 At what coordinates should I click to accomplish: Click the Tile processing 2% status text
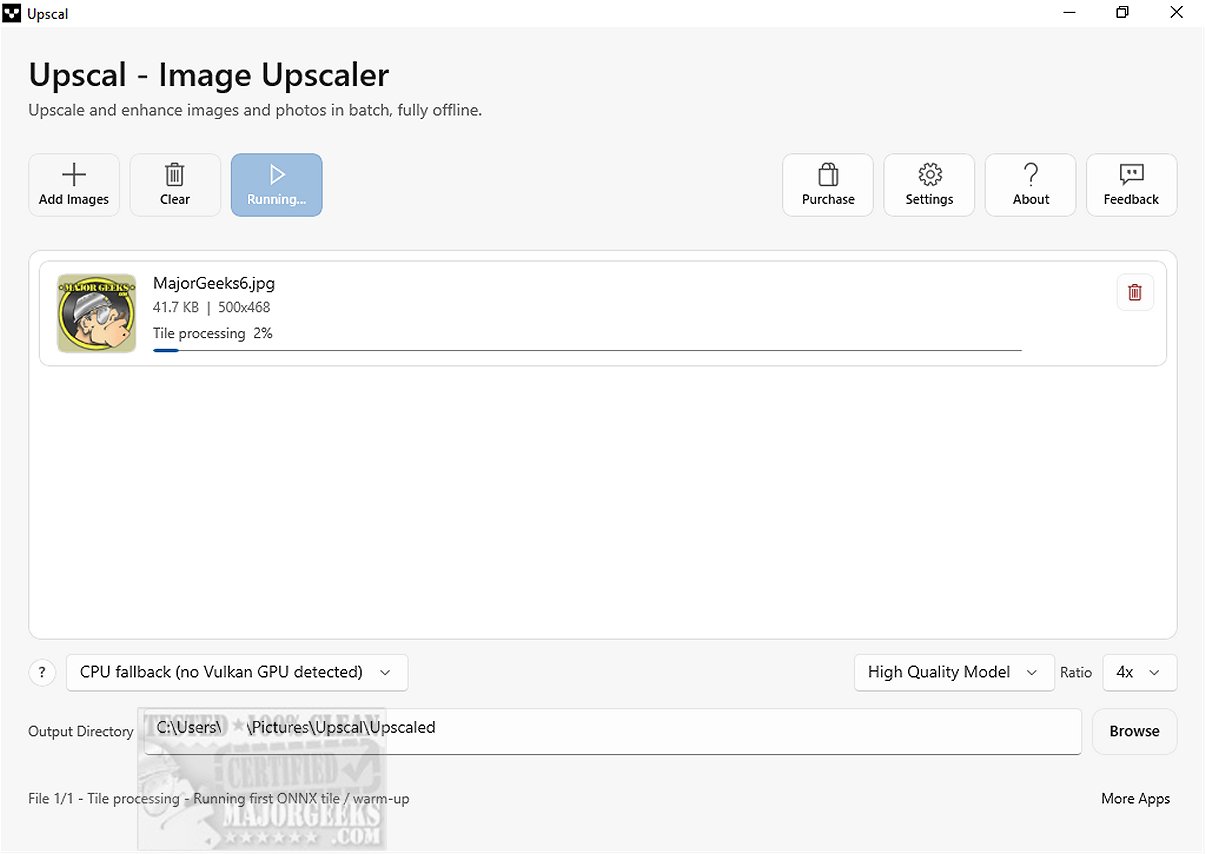[x=213, y=333]
